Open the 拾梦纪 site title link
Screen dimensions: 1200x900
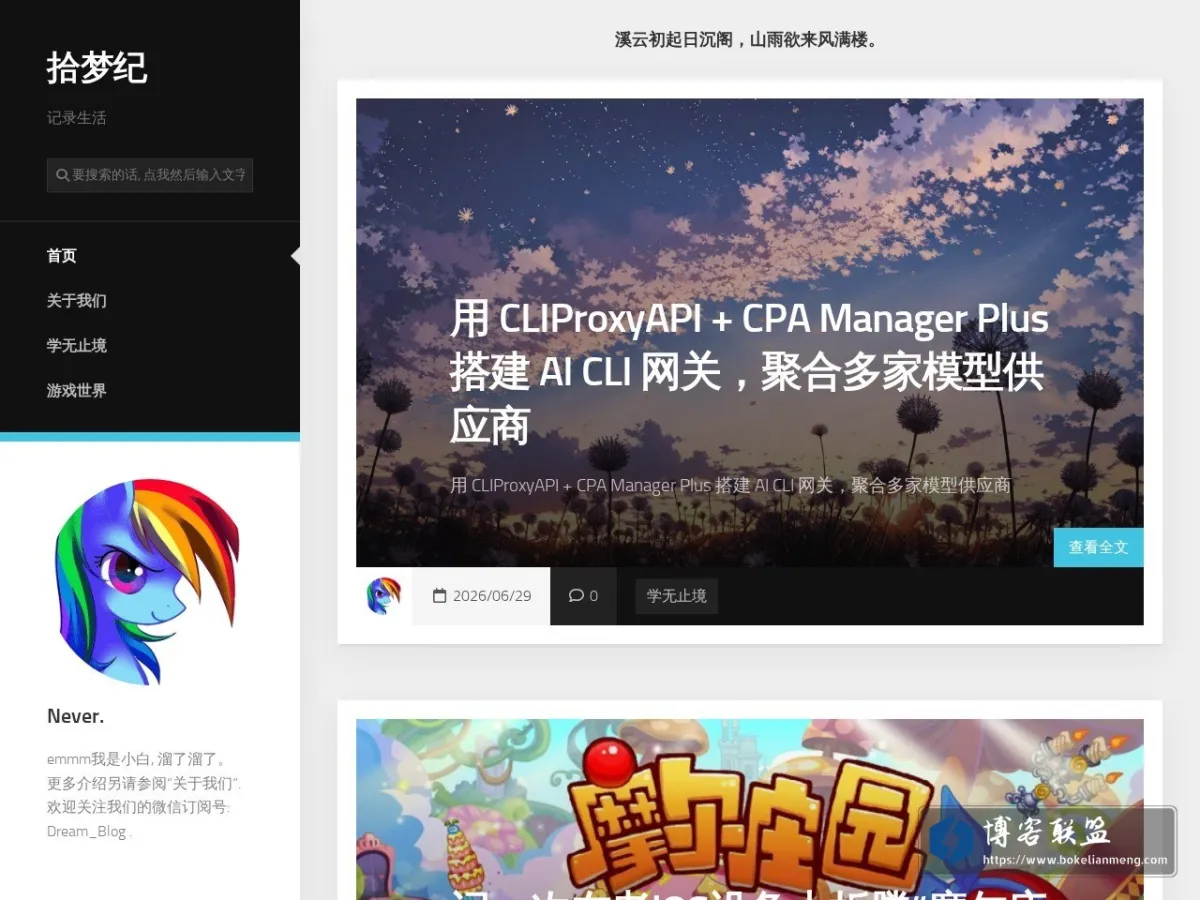(97, 68)
